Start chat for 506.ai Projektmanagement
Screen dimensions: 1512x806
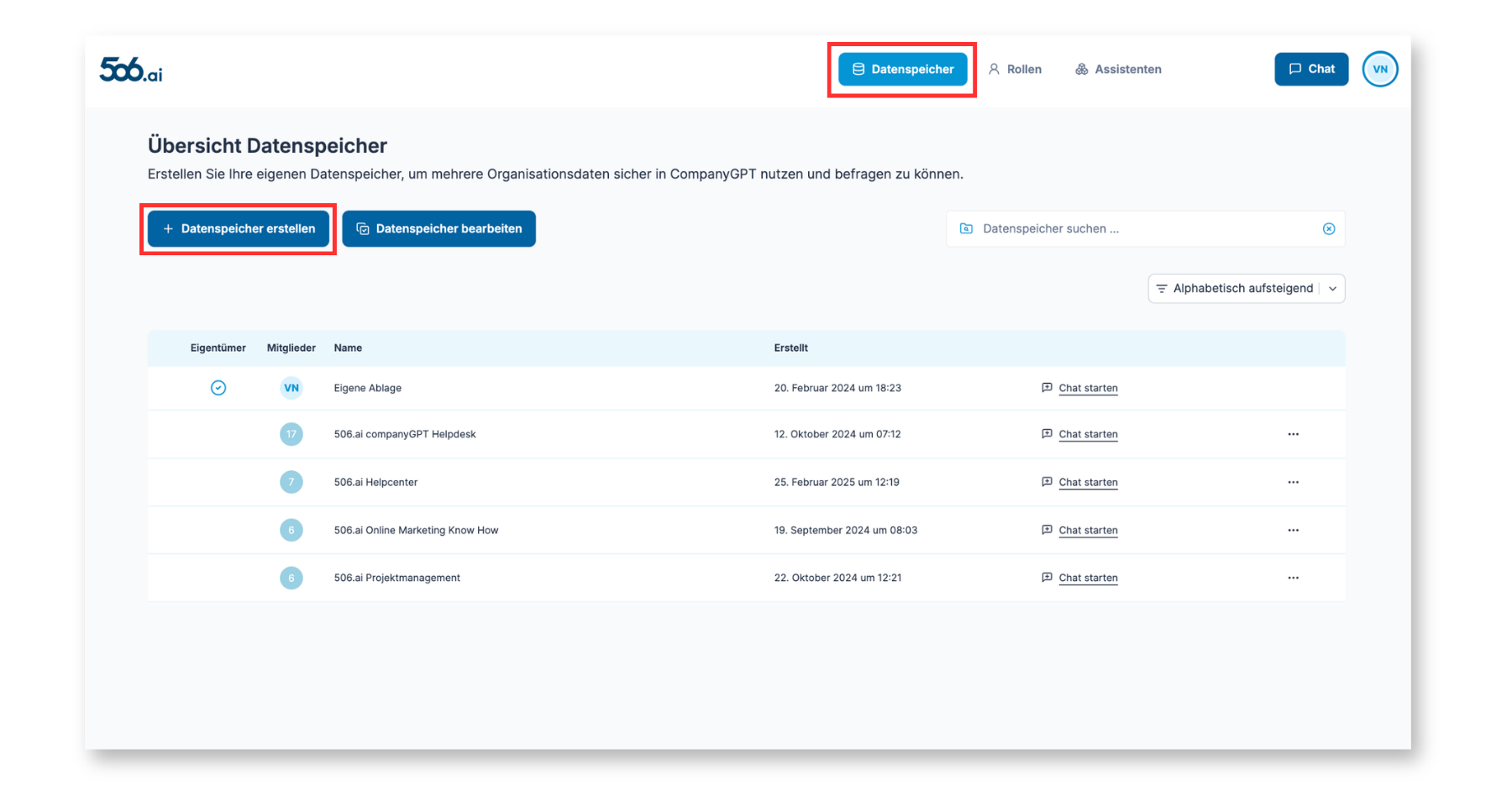click(x=1088, y=578)
